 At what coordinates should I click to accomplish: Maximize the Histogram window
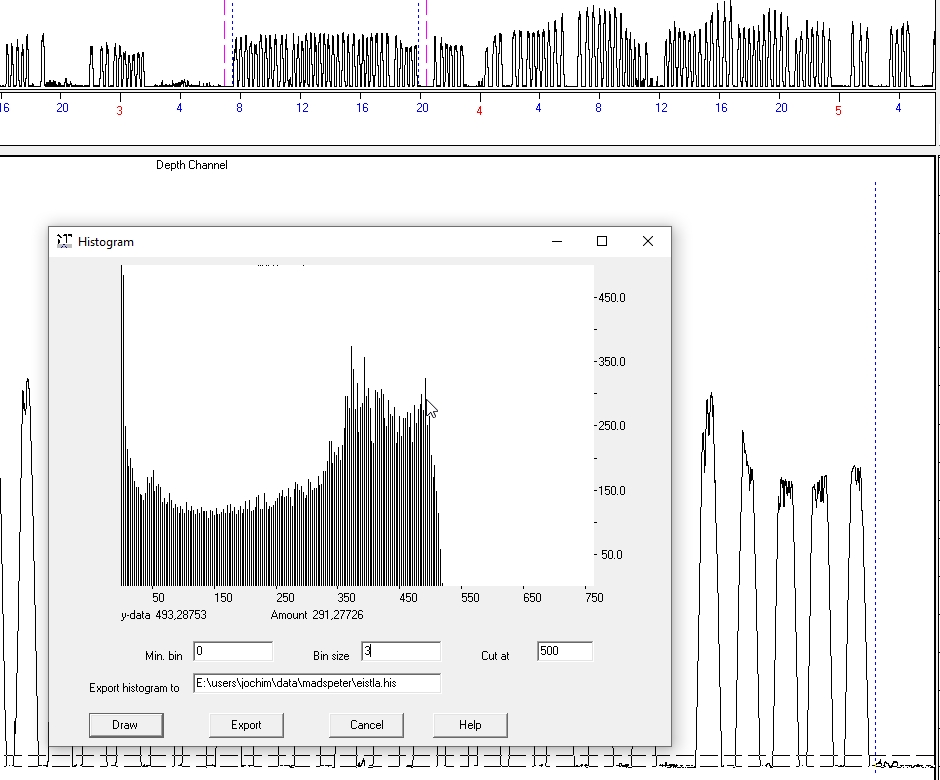[602, 241]
